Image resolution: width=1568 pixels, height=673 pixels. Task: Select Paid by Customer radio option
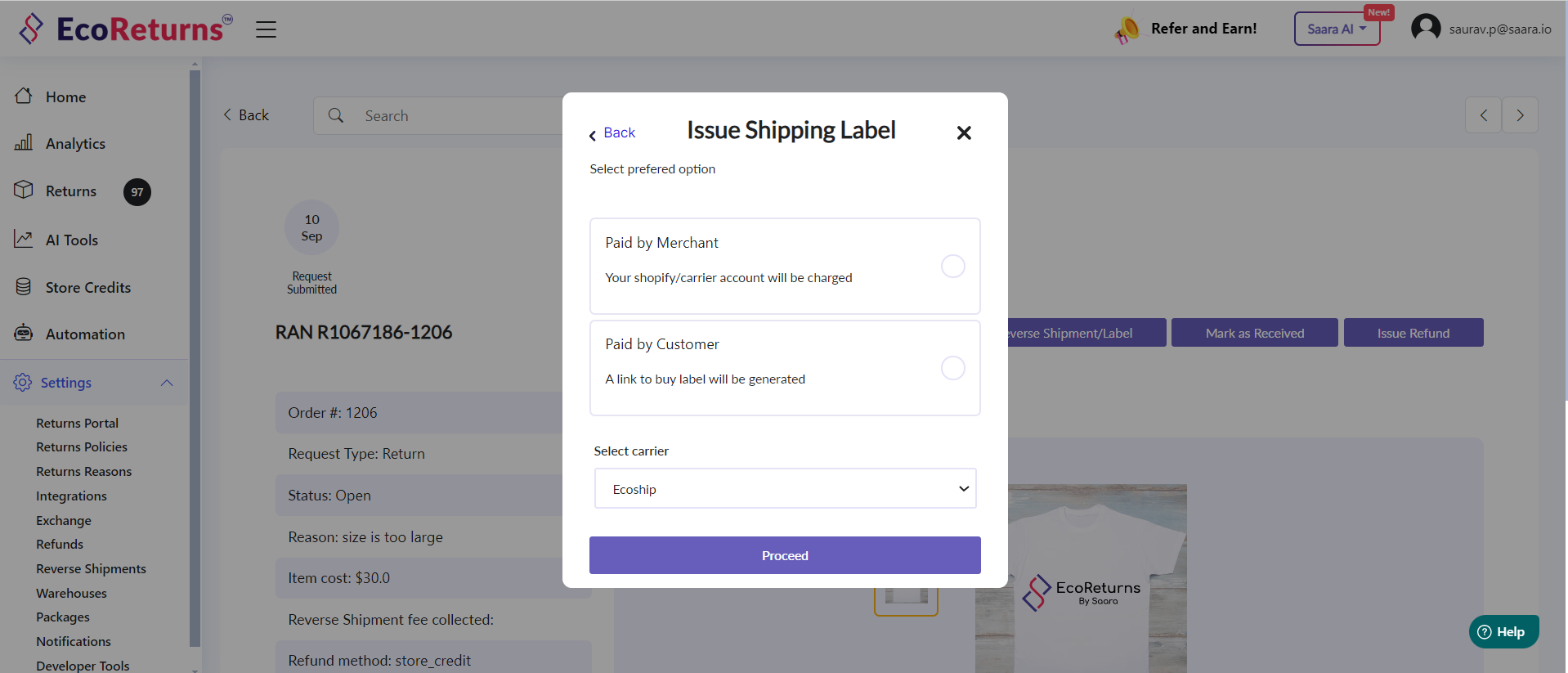click(x=952, y=368)
